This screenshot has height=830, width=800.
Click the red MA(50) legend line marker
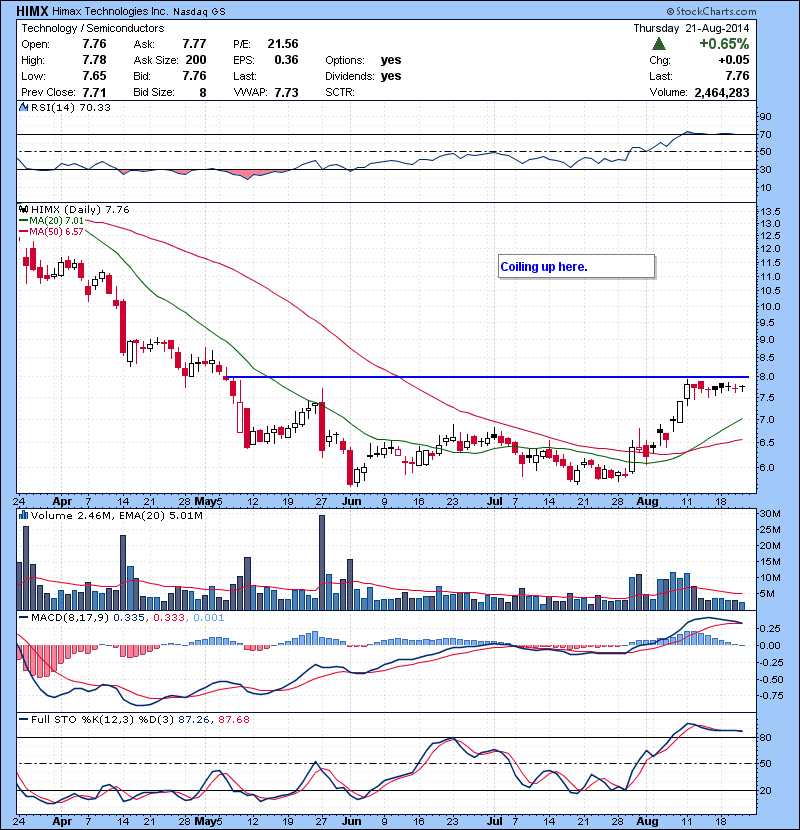point(24,232)
